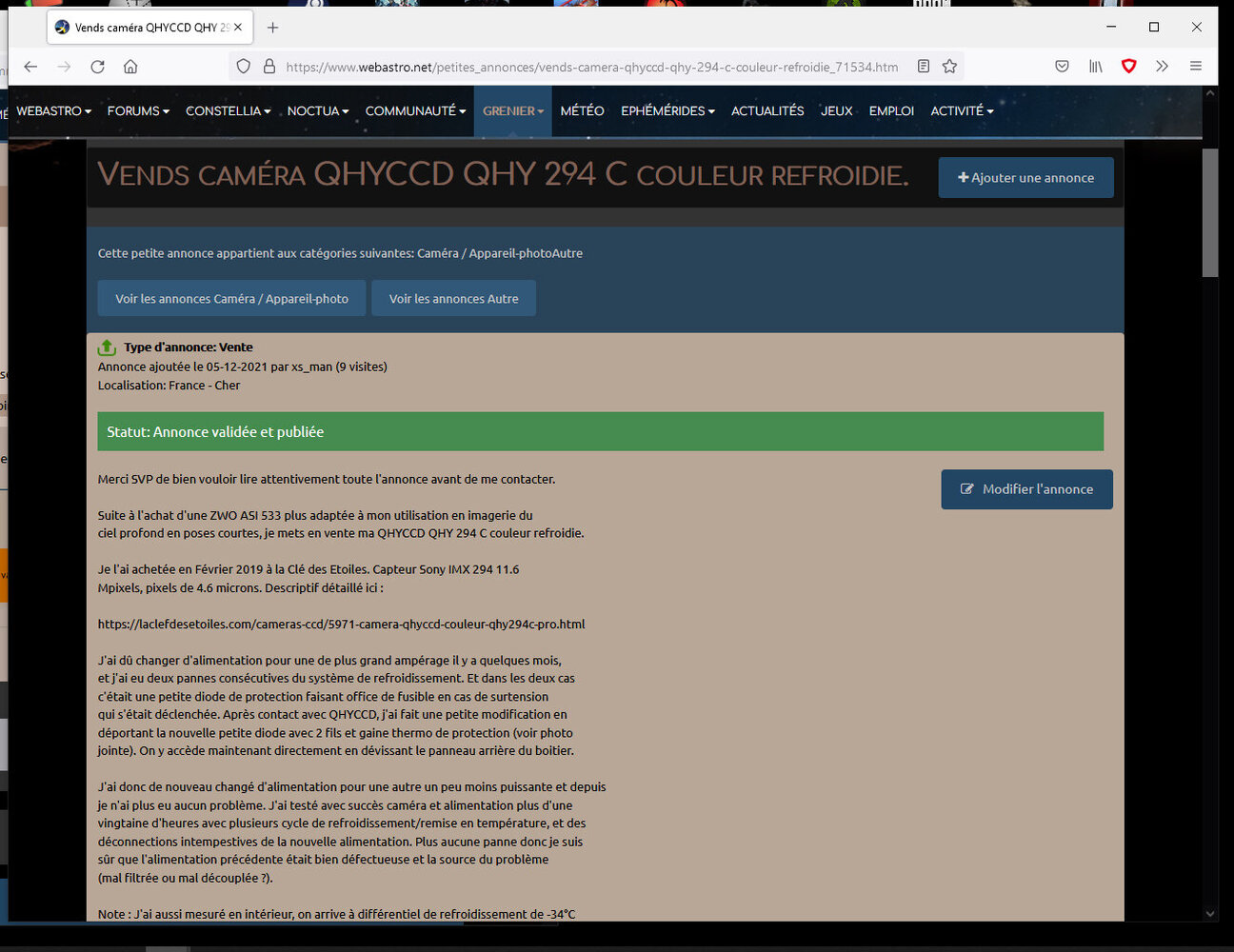Open the tracking protection shield in the address bar
Viewport: 1234px width, 952px height.
pos(244,66)
